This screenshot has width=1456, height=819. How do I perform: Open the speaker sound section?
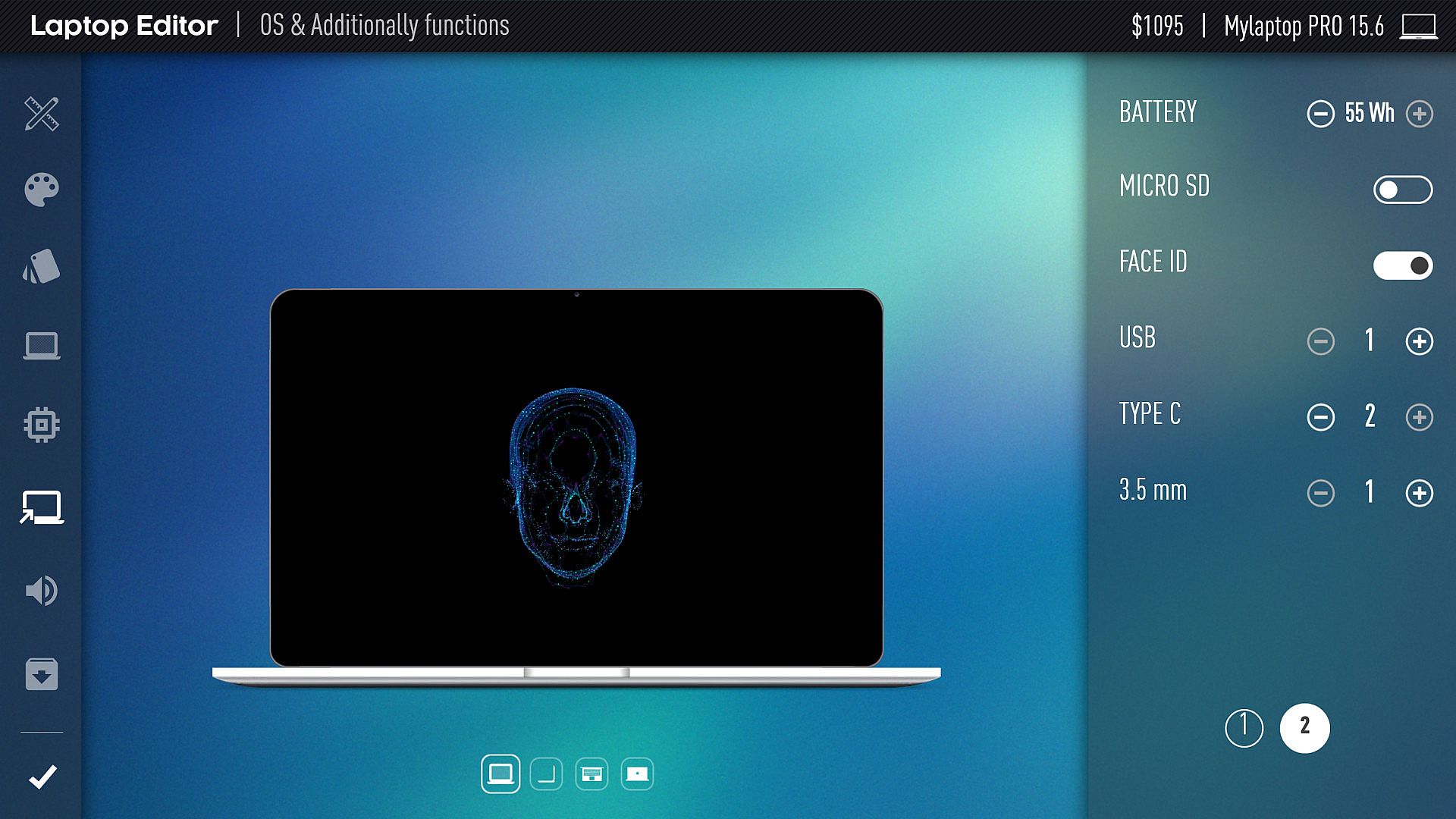click(42, 591)
